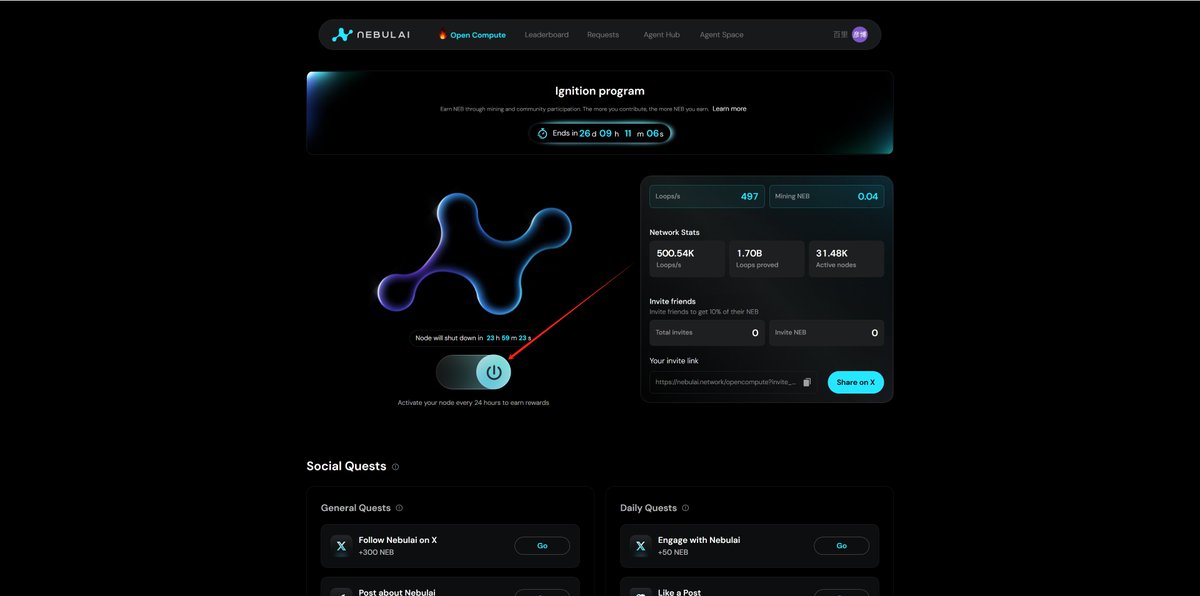Click the +300 NEB reward text
The width and height of the screenshot is (1200, 596).
click(376, 552)
